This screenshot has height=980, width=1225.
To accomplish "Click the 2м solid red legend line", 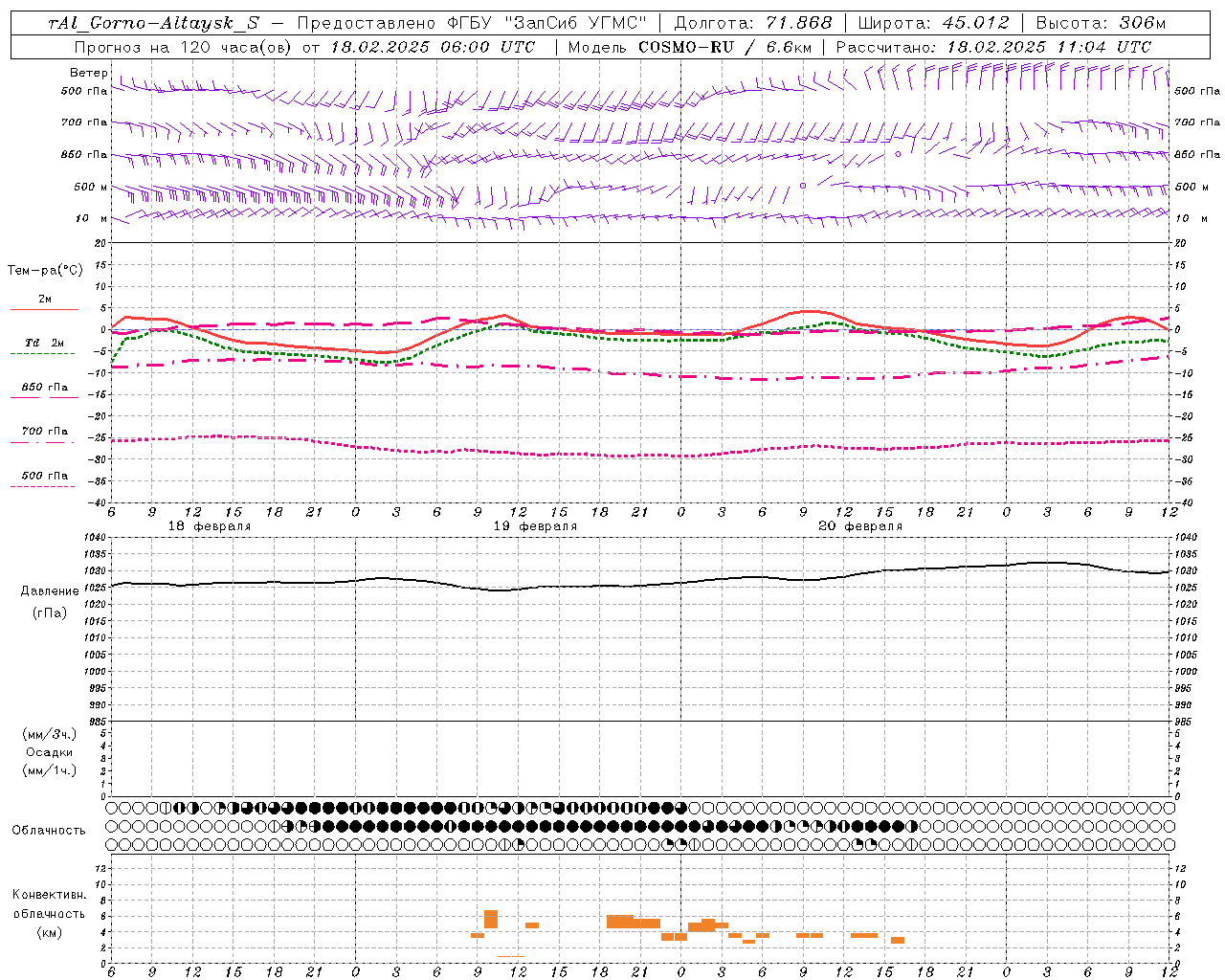I will 44,309.
